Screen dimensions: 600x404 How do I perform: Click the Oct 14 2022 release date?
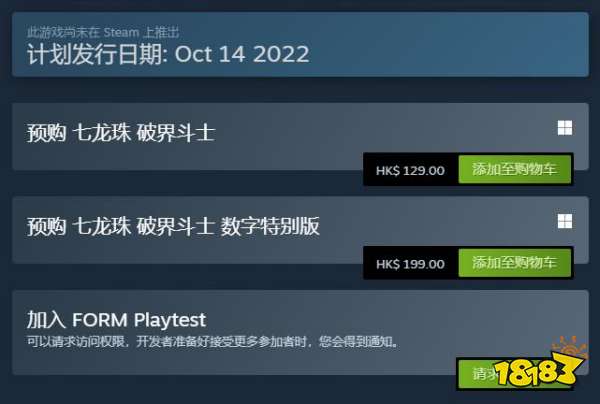pos(242,54)
